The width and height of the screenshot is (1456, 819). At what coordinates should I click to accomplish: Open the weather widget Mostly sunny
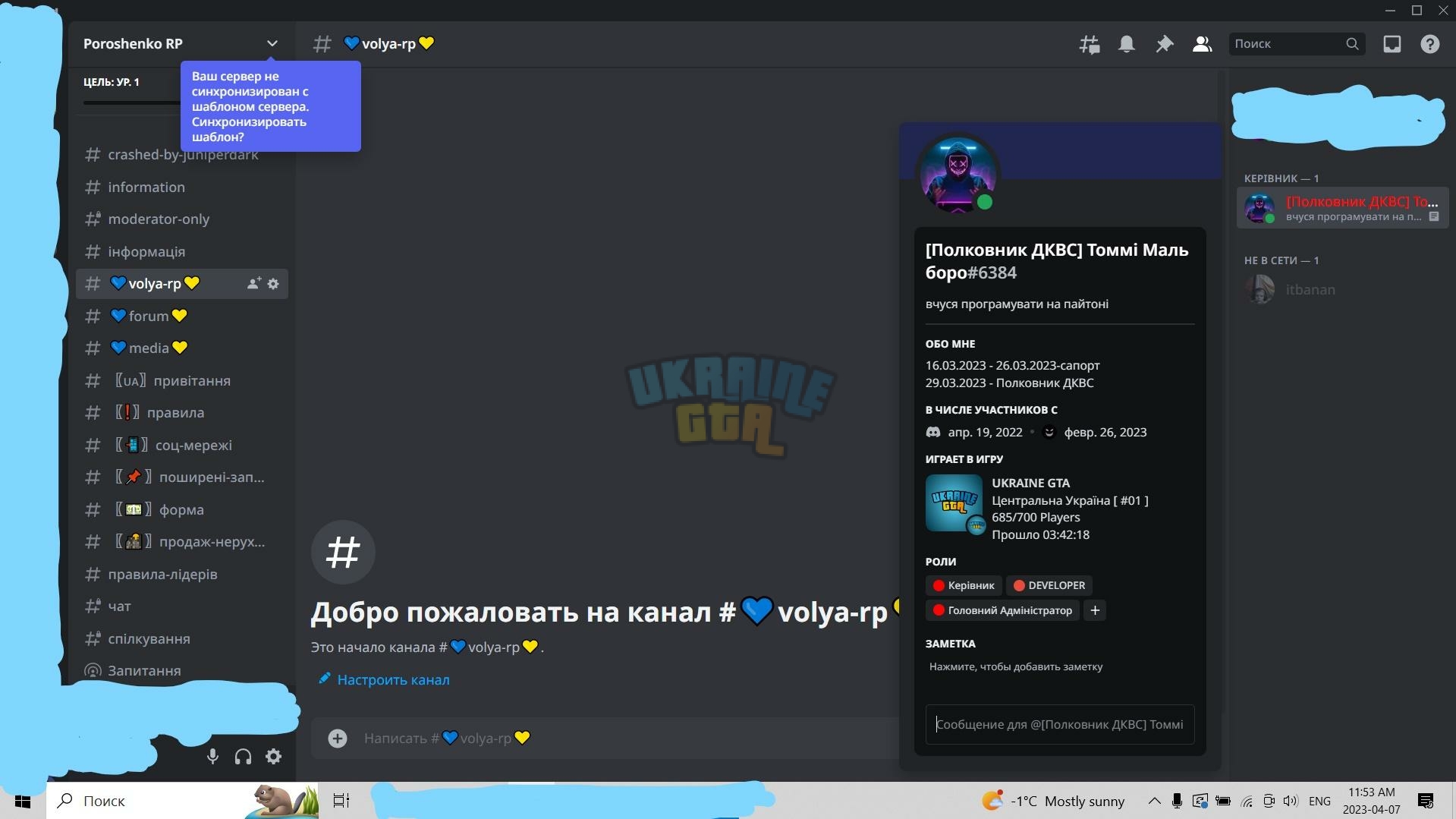[x=1053, y=801]
